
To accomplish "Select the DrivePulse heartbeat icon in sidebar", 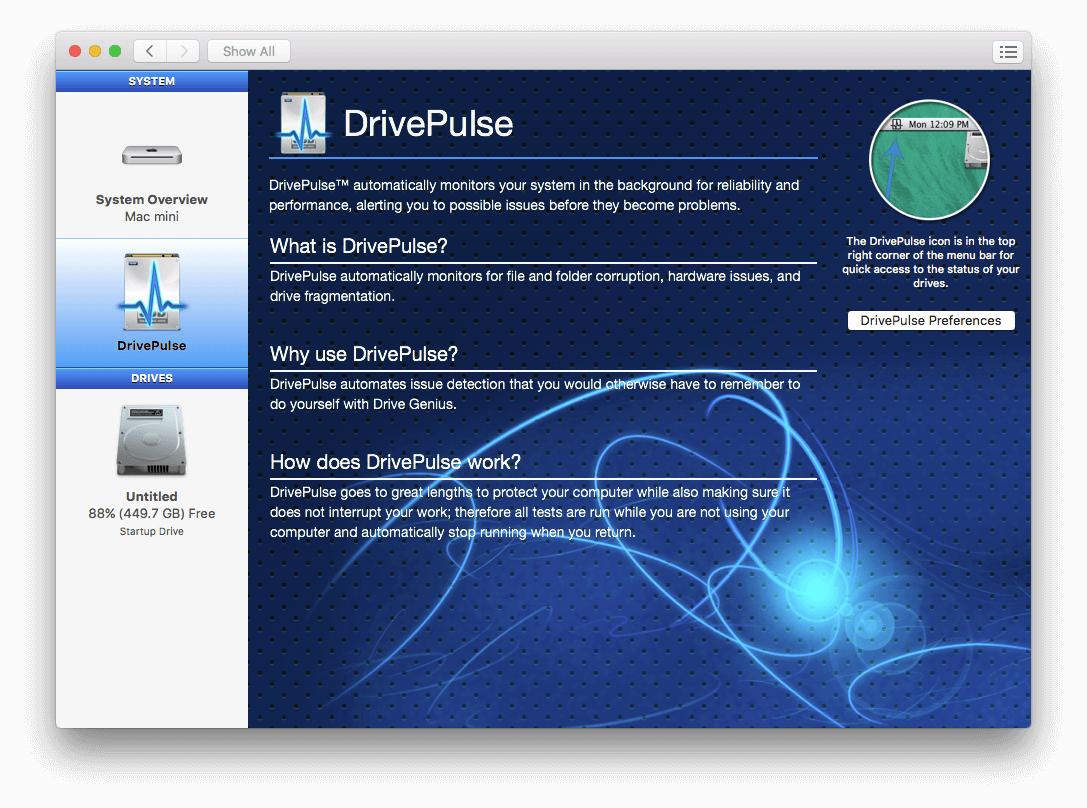I will pos(151,290).
